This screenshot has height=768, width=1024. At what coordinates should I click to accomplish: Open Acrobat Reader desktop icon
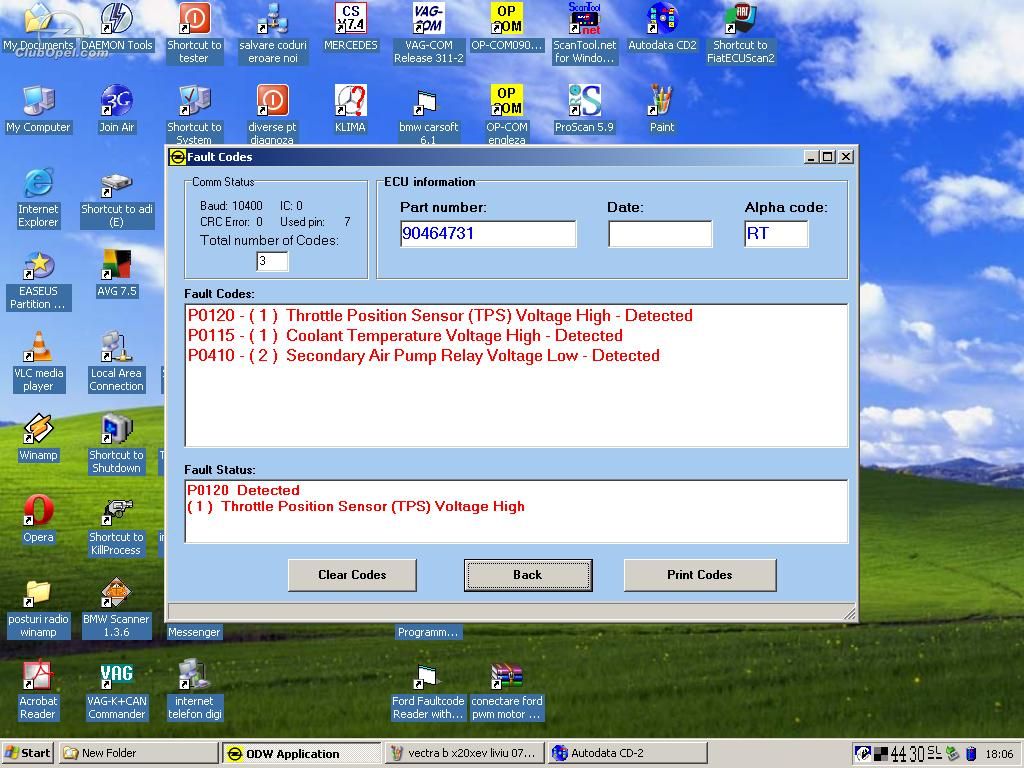38,690
